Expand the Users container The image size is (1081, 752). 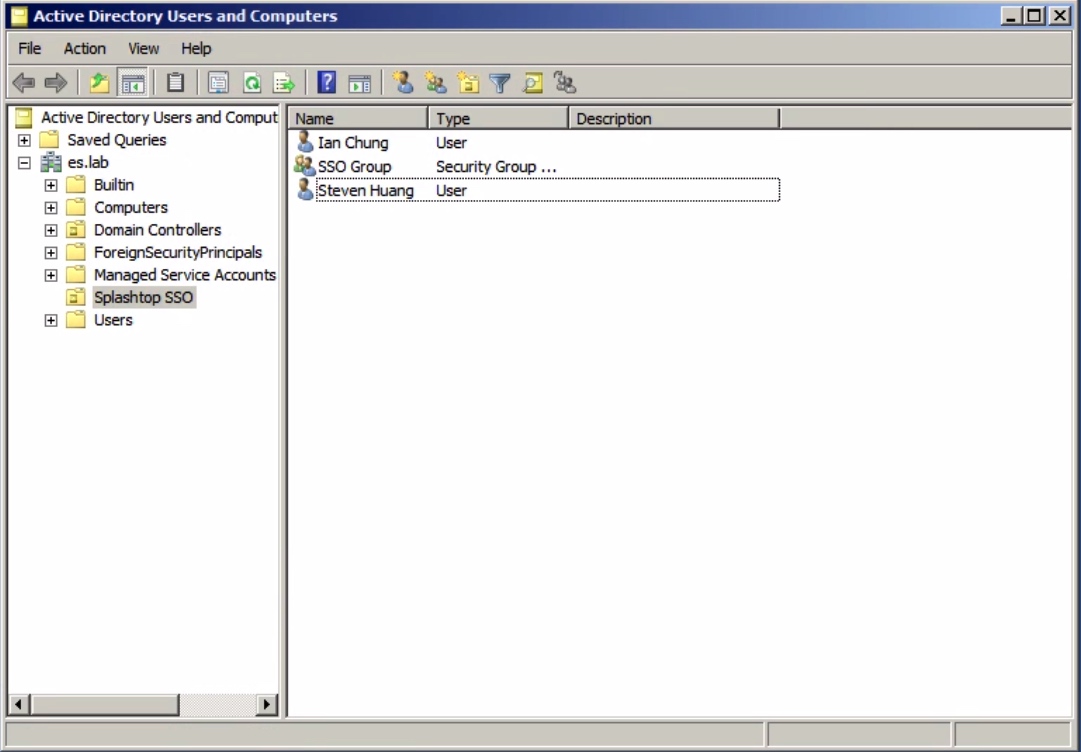pos(51,321)
